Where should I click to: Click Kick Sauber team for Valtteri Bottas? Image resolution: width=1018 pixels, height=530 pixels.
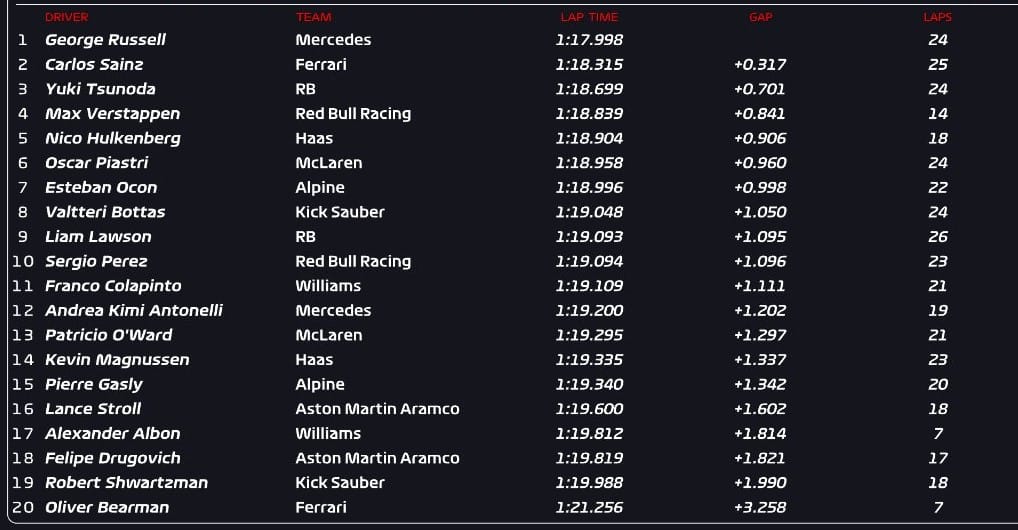(340, 212)
